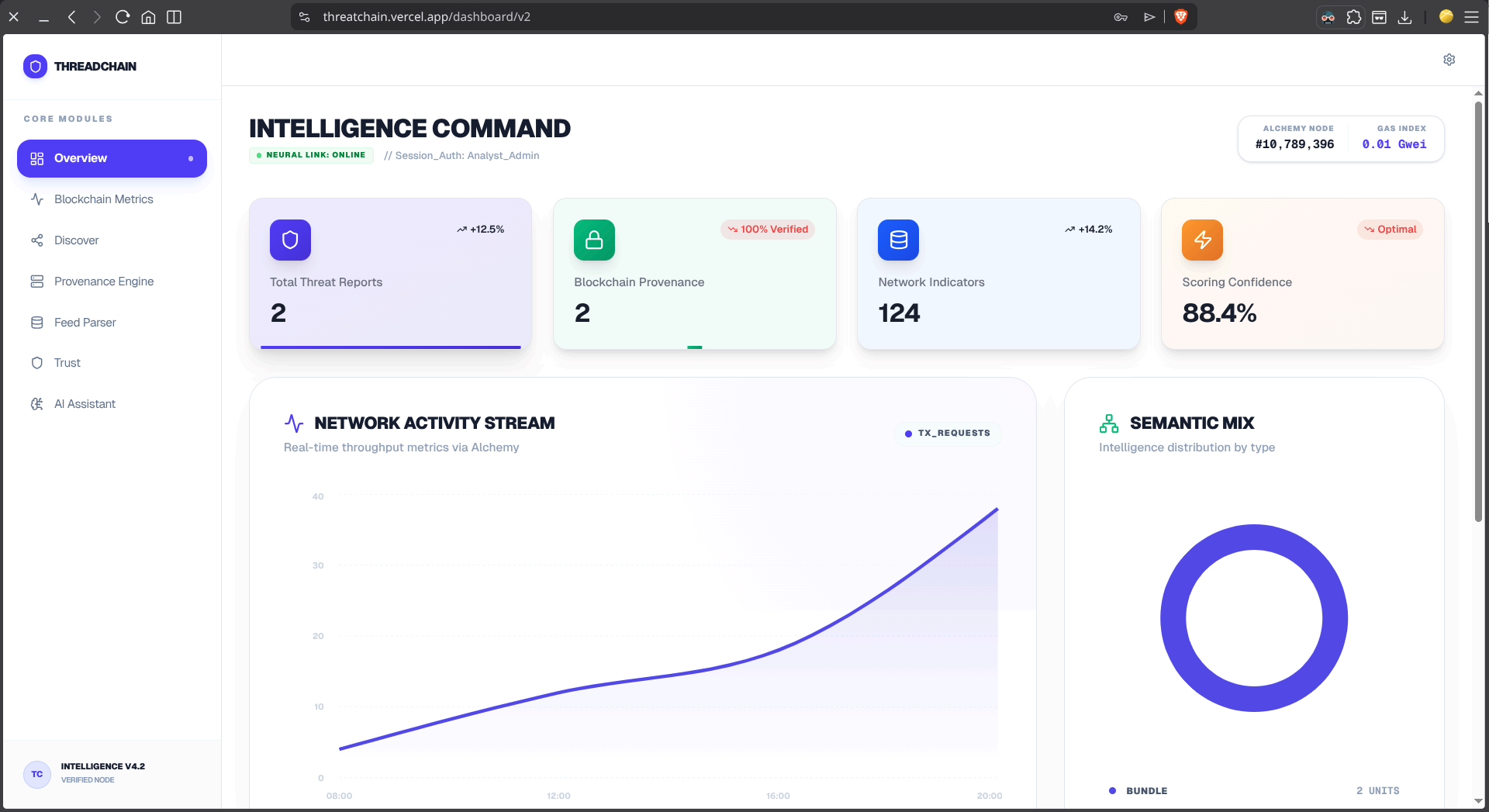Click the yellow profile icon in the browser toolbar
The width and height of the screenshot is (1489, 812).
point(1446,16)
